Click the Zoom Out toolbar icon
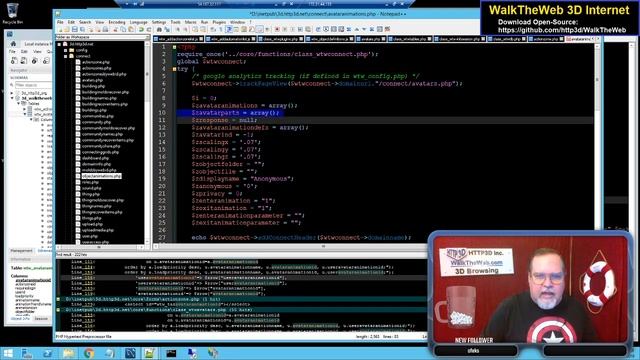Viewport: 640px width, 360px height. 185,29
